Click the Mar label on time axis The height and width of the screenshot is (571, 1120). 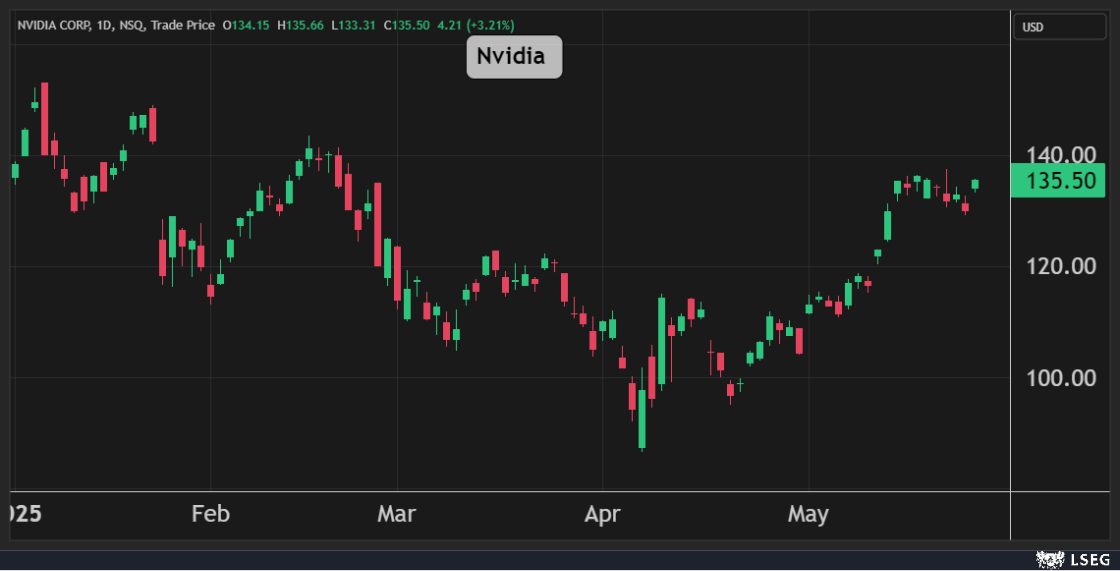click(396, 514)
